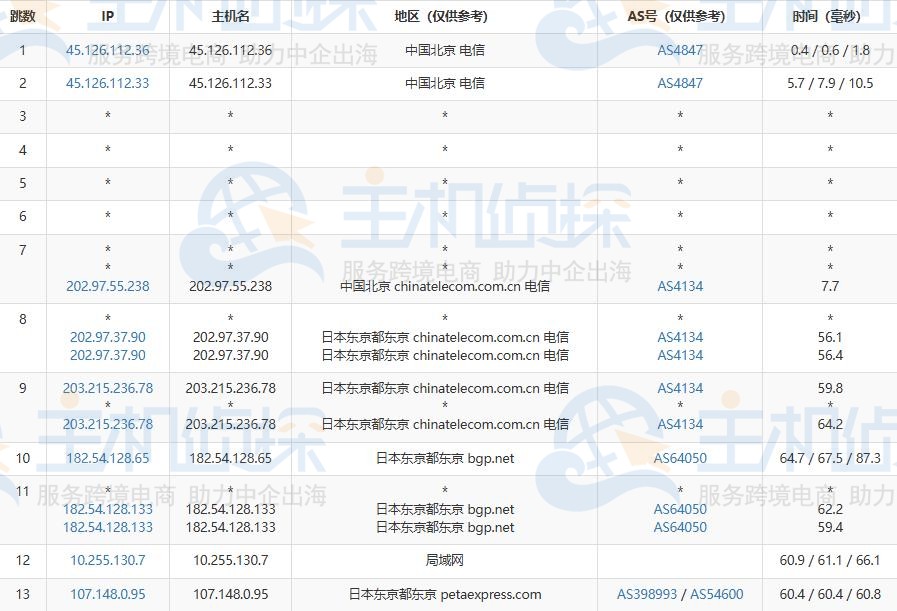The width and height of the screenshot is (897, 611).
Task: Click AS64050 on hop 10
Action: 679,458
